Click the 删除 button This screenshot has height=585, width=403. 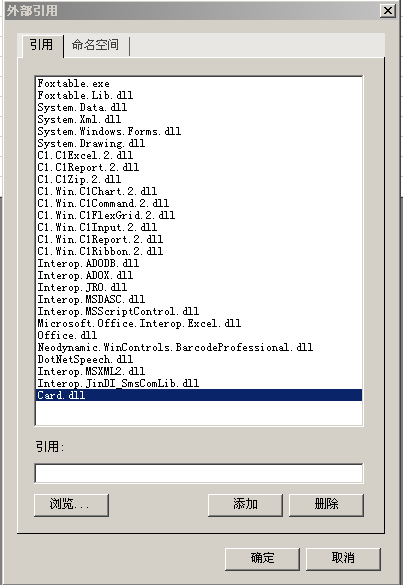click(x=326, y=505)
